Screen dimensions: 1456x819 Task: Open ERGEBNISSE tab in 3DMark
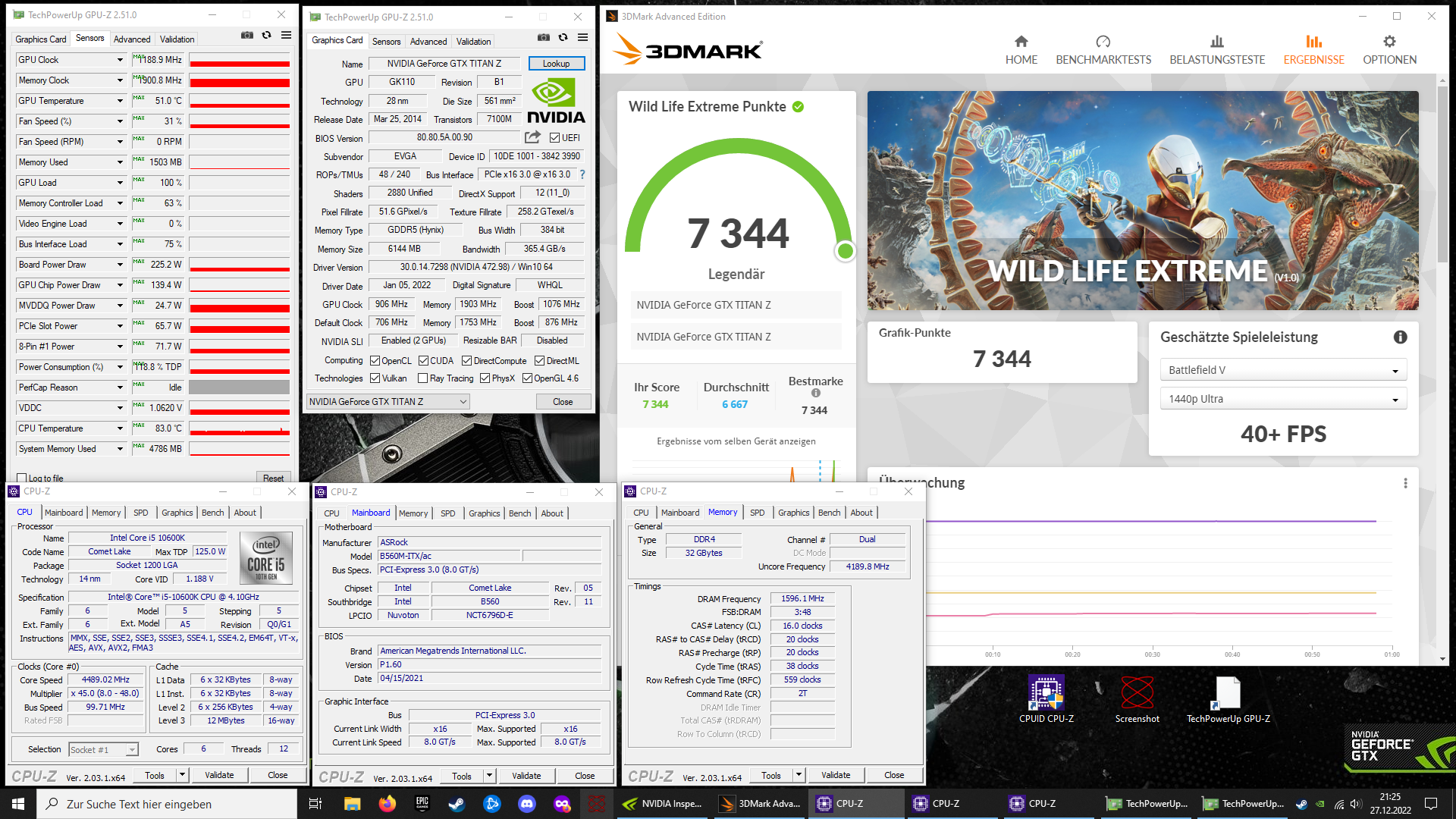(x=1313, y=51)
